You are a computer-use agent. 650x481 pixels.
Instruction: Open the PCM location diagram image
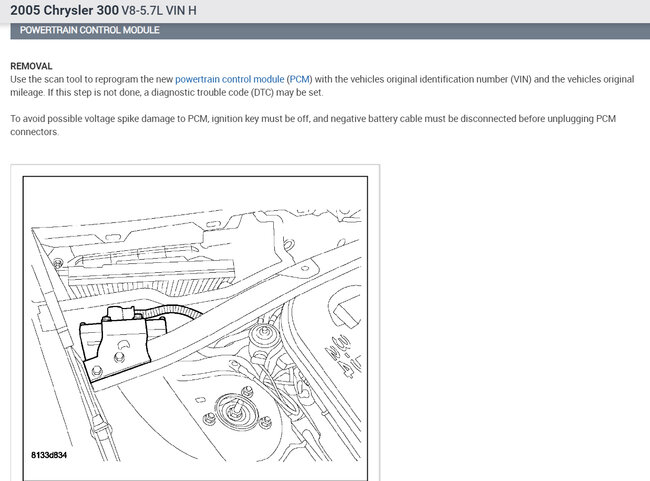(x=195, y=328)
